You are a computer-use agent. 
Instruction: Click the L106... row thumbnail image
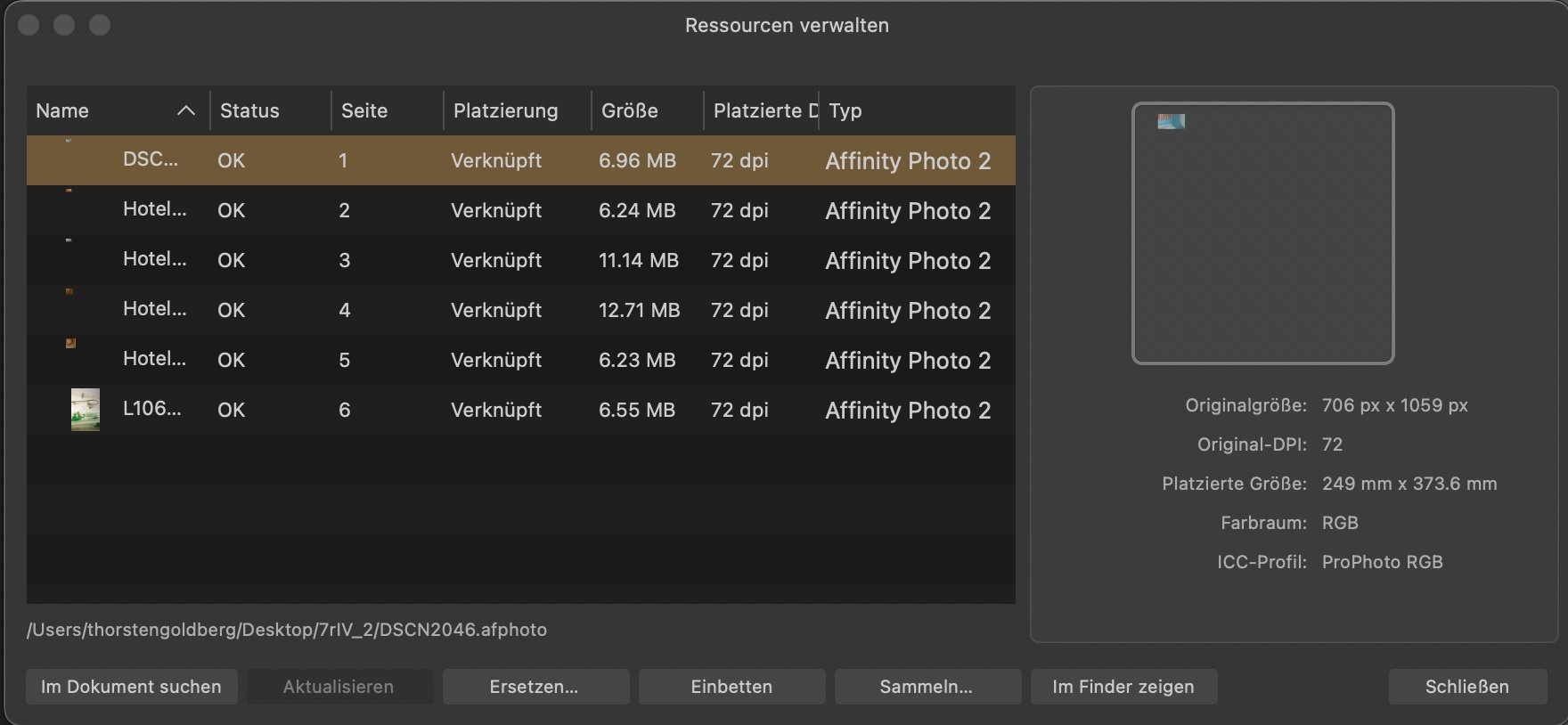pyautogui.click(x=86, y=410)
